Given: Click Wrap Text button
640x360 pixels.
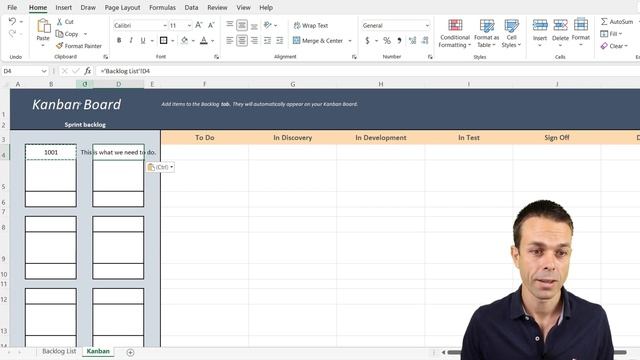Looking at the screenshot, I should point(311,25).
